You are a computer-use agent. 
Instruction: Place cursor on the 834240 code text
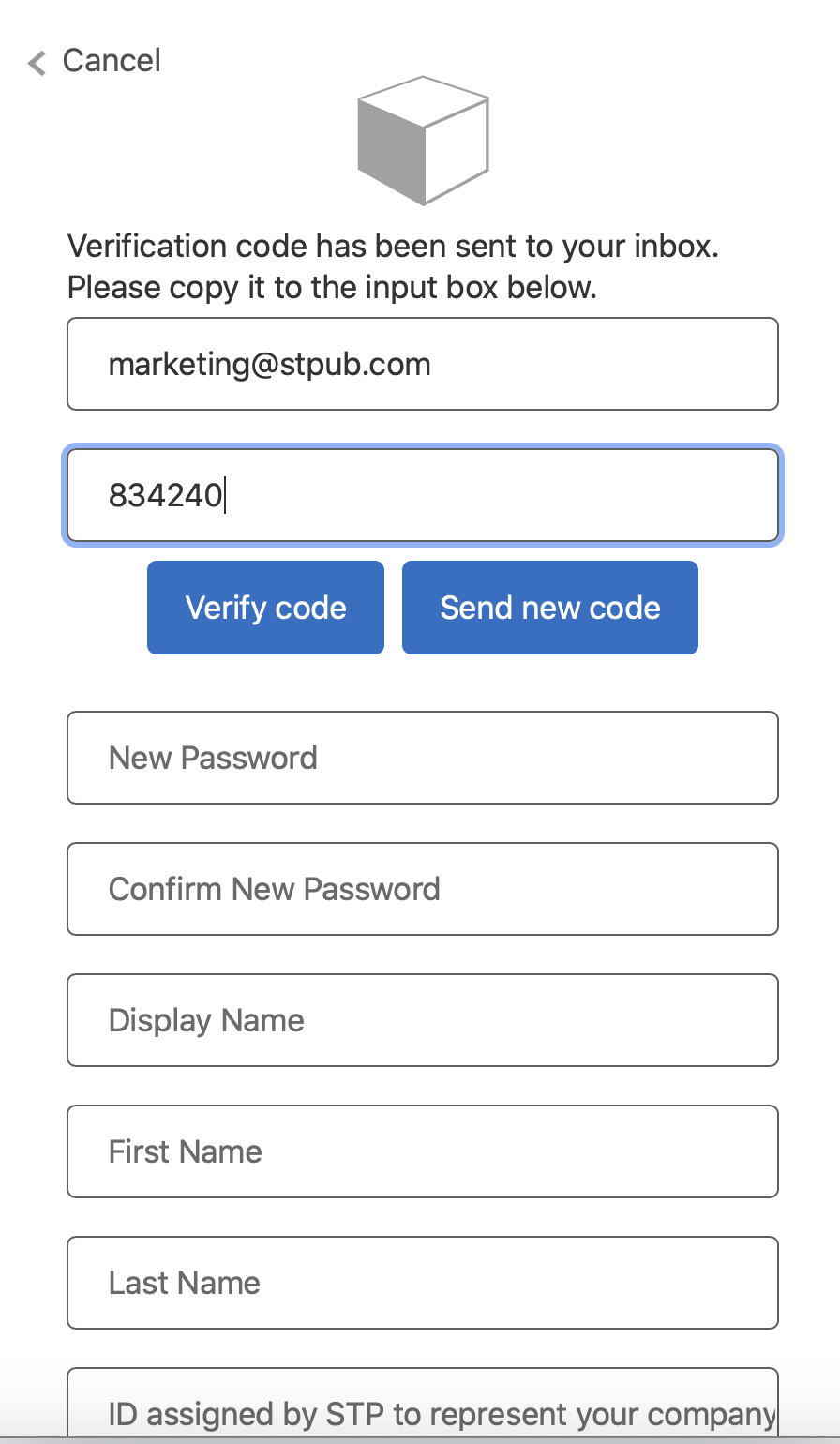[165, 495]
